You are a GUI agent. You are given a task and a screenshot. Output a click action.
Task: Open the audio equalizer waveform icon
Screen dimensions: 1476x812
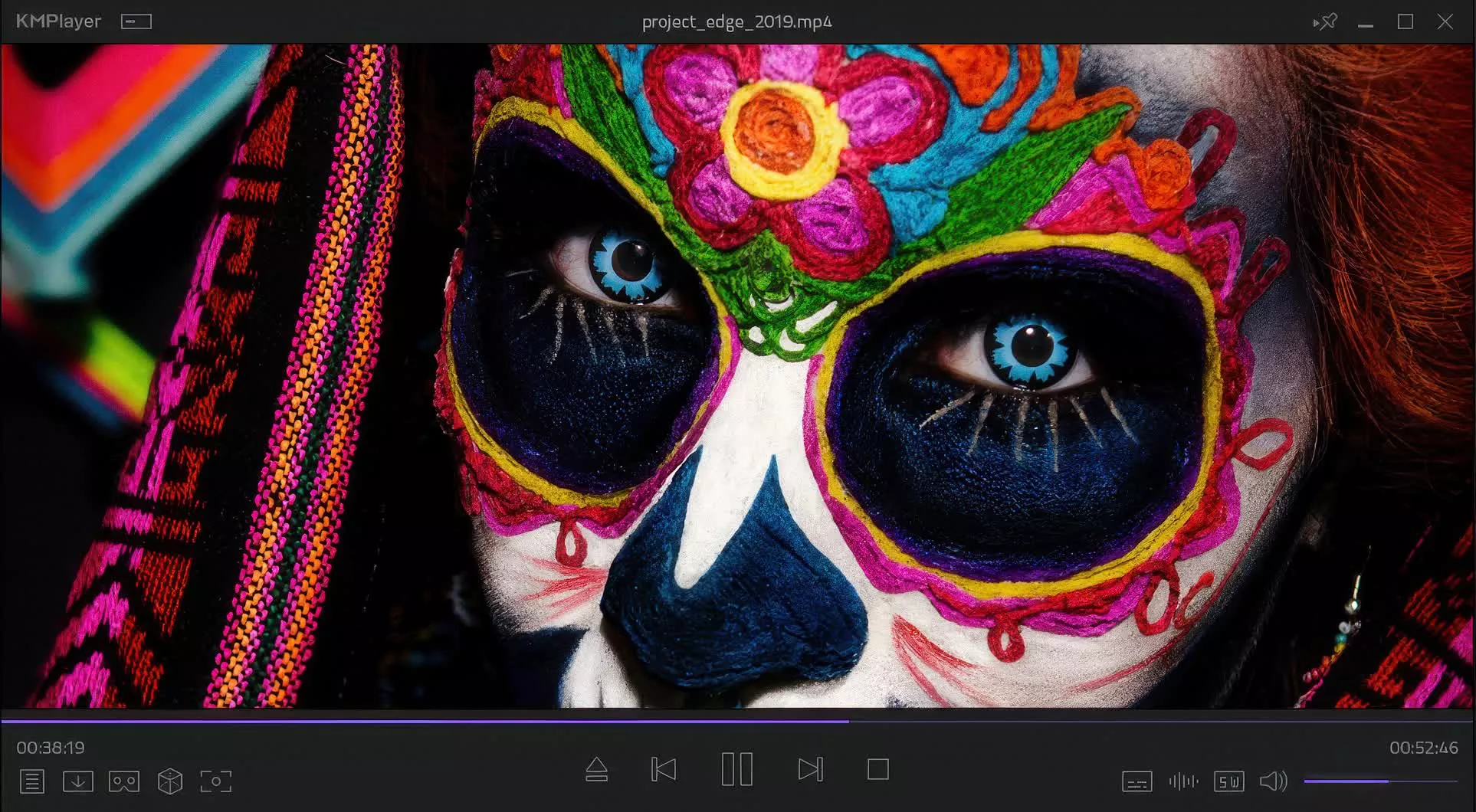(x=1184, y=781)
